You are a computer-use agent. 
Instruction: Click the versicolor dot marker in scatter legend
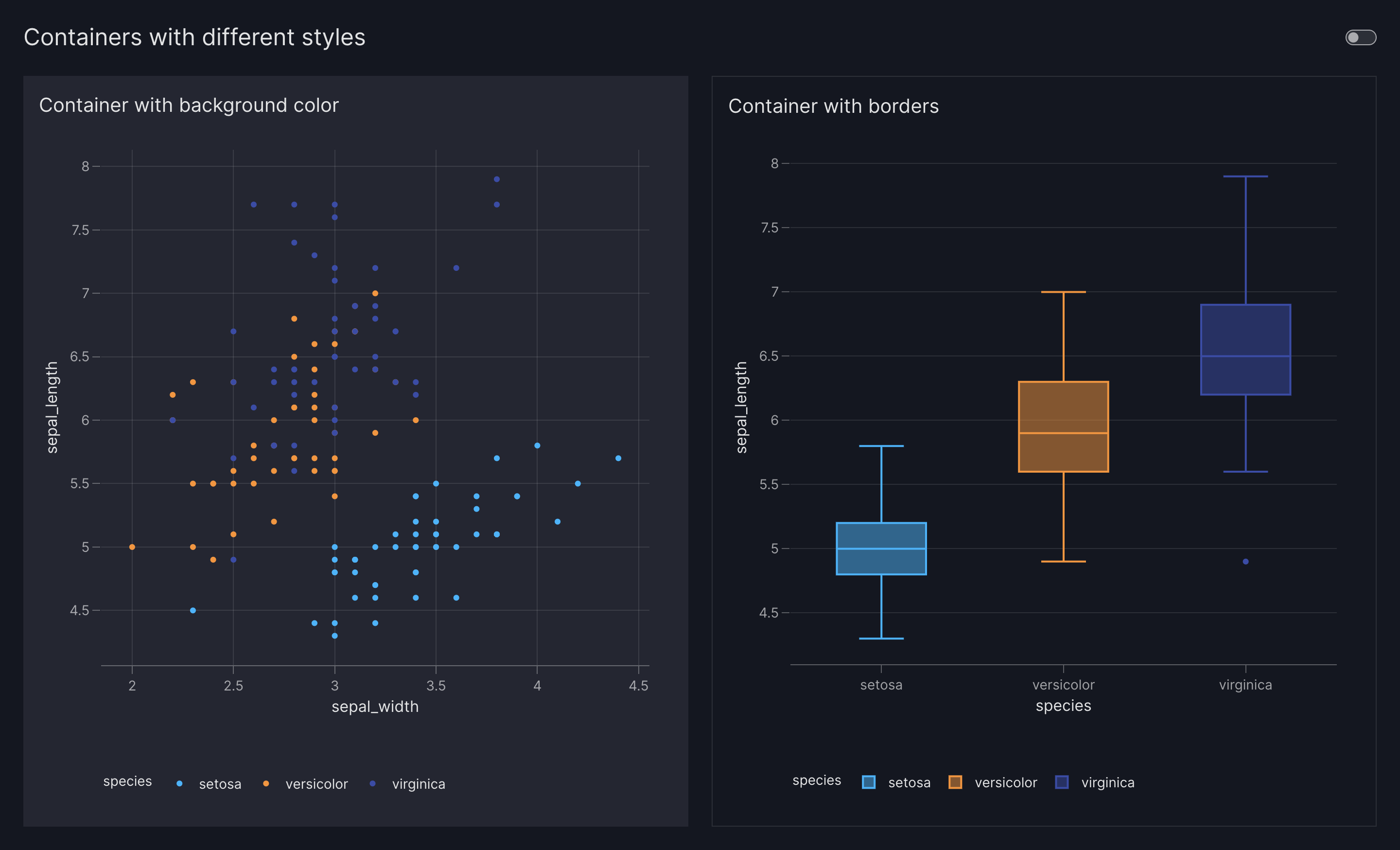tap(266, 783)
